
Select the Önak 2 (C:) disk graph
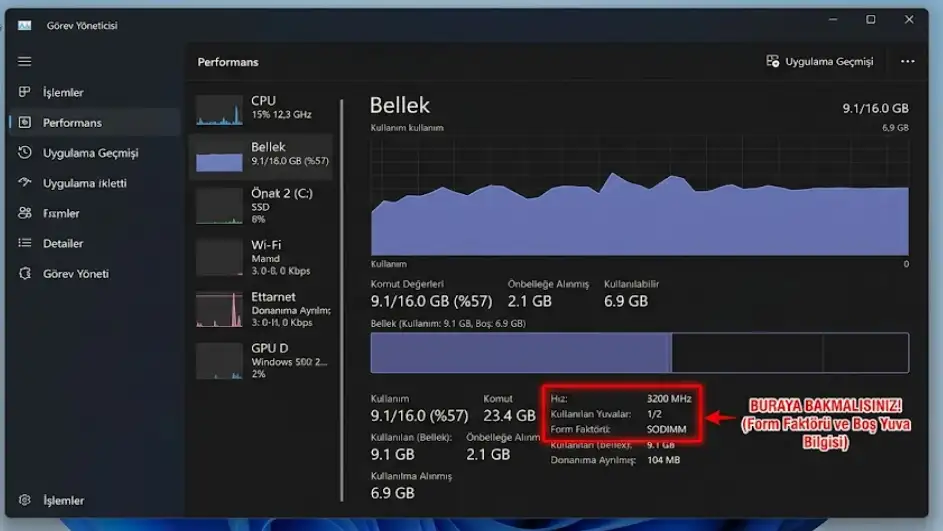point(220,206)
